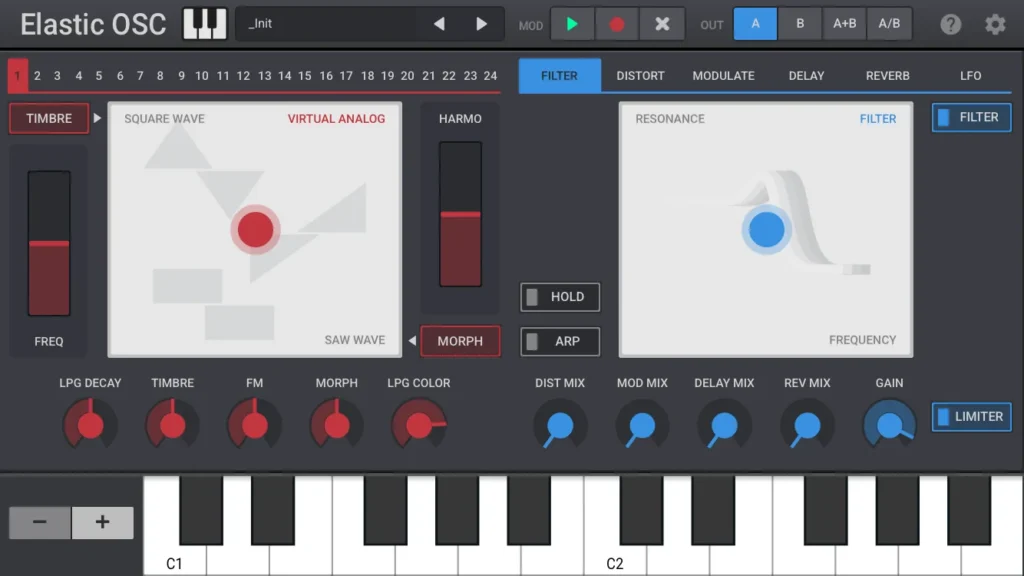Select sequencer step 12
The width and height of the screenshot is (1024, 576).
pyautogui.click(x=243, y=76)
